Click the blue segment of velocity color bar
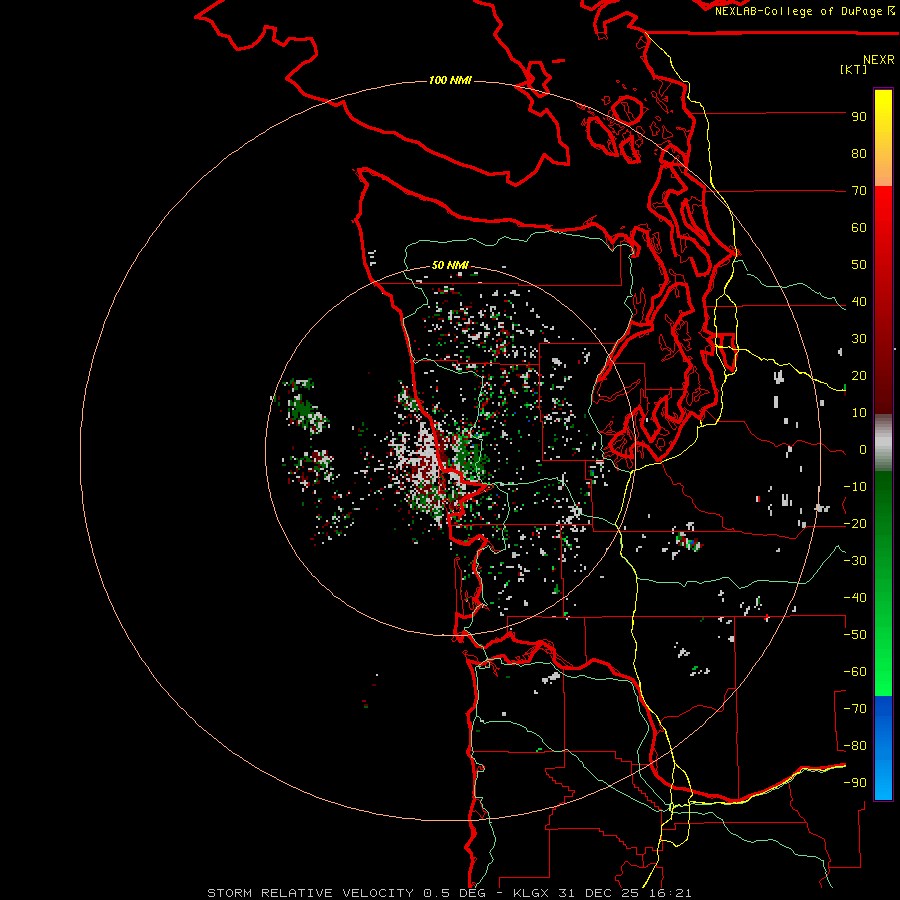 click(883, 747)
